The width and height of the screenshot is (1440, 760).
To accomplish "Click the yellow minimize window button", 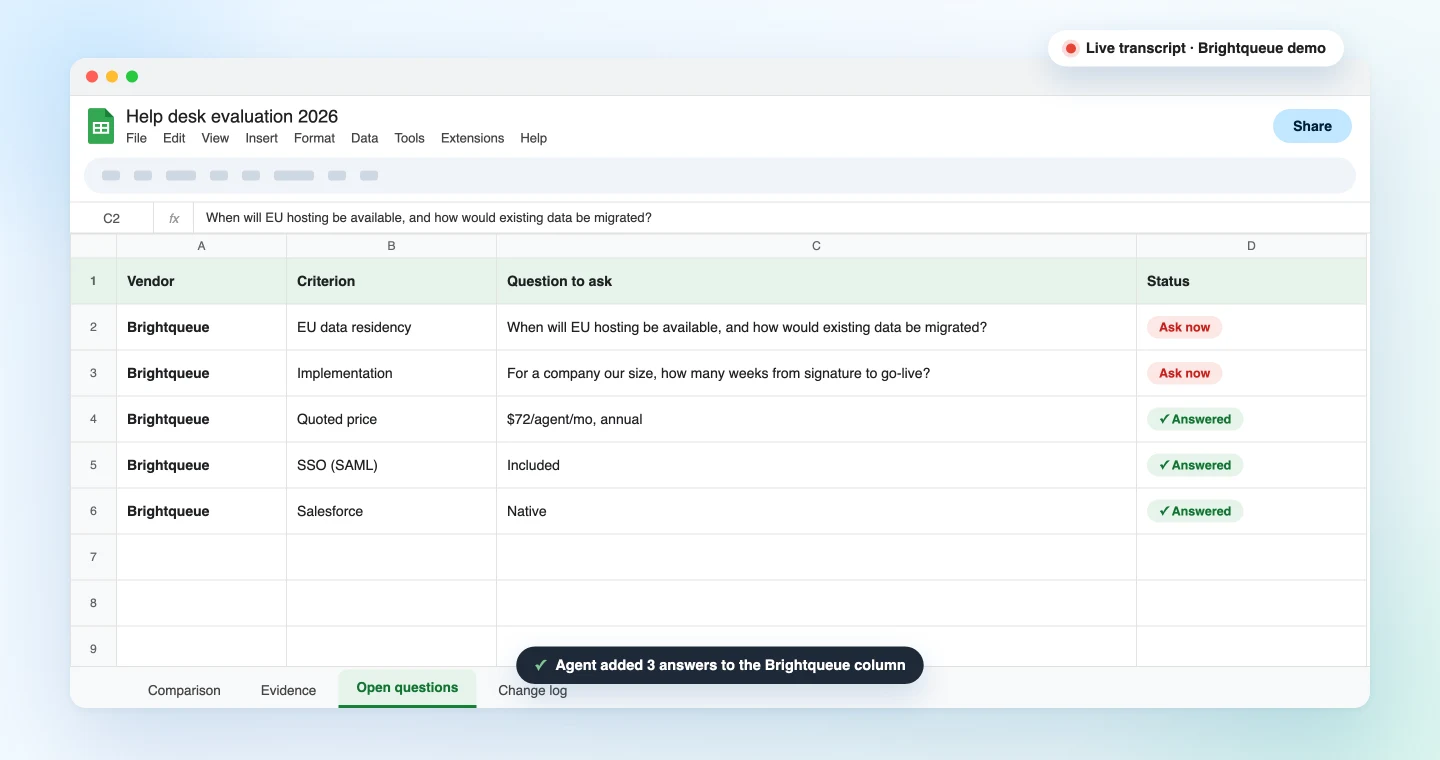I will 112,77.
